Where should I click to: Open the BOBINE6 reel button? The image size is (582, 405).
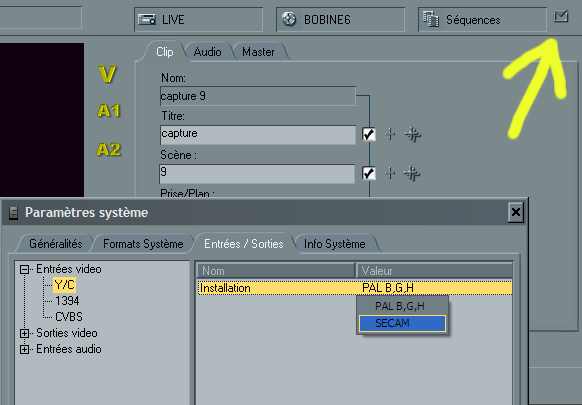[340, 20]
